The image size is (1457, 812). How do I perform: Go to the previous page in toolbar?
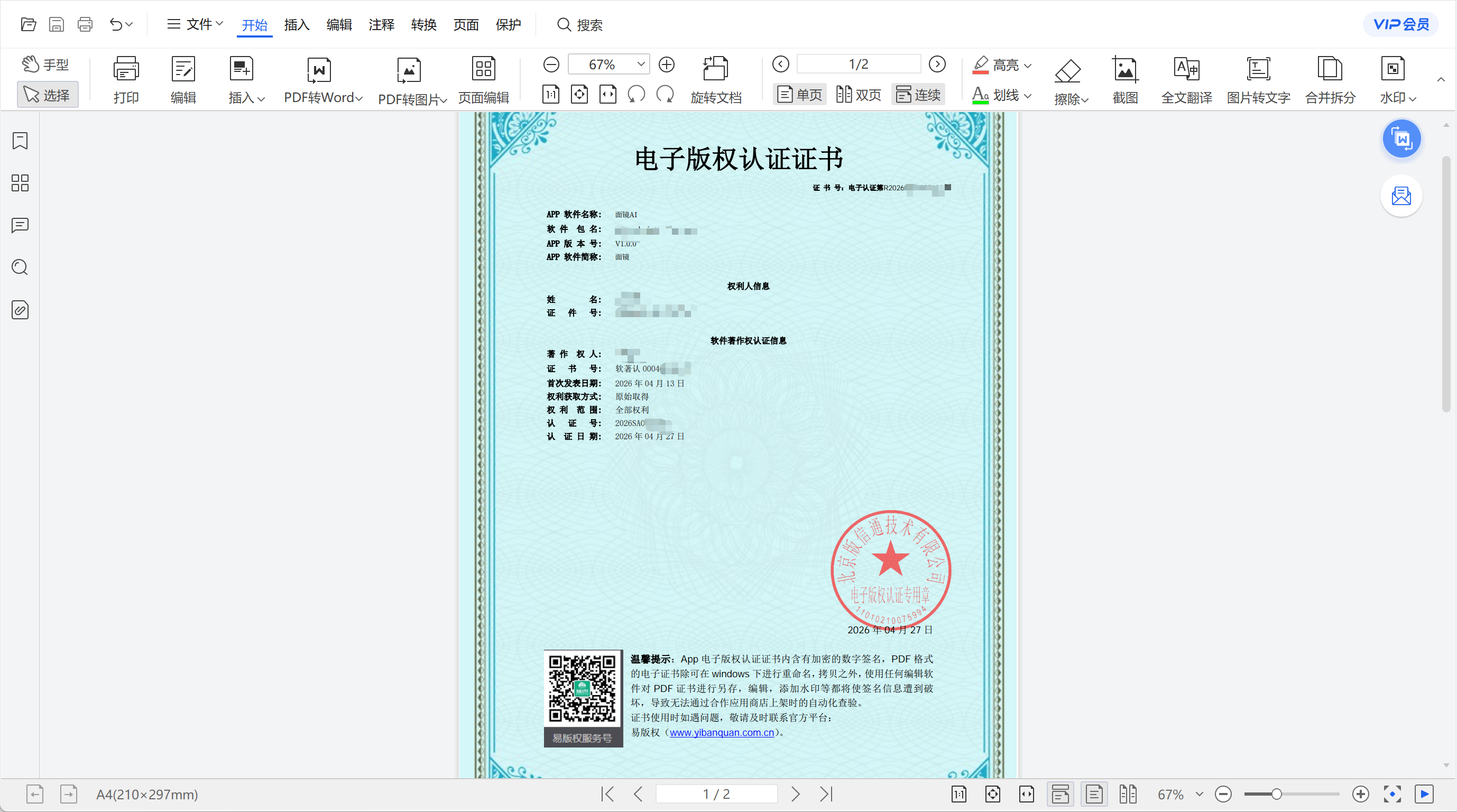(x=781, y=64)
